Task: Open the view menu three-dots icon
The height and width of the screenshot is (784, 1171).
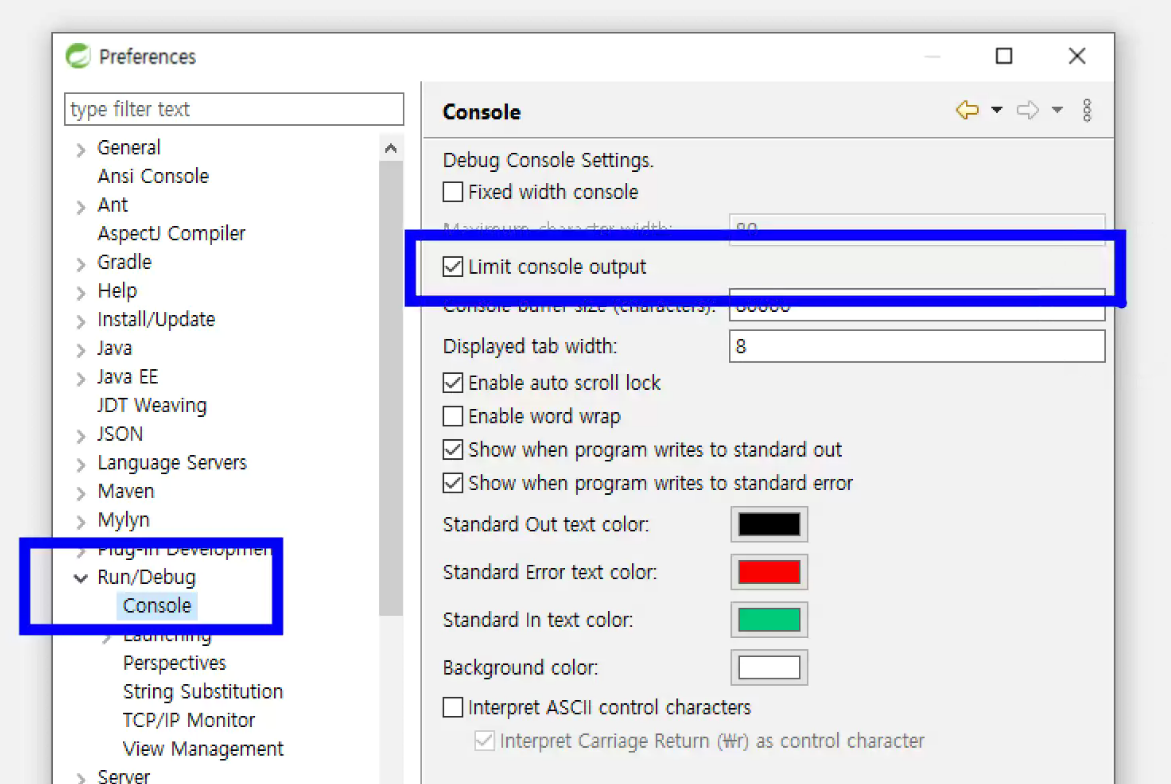Action: 1087,111
